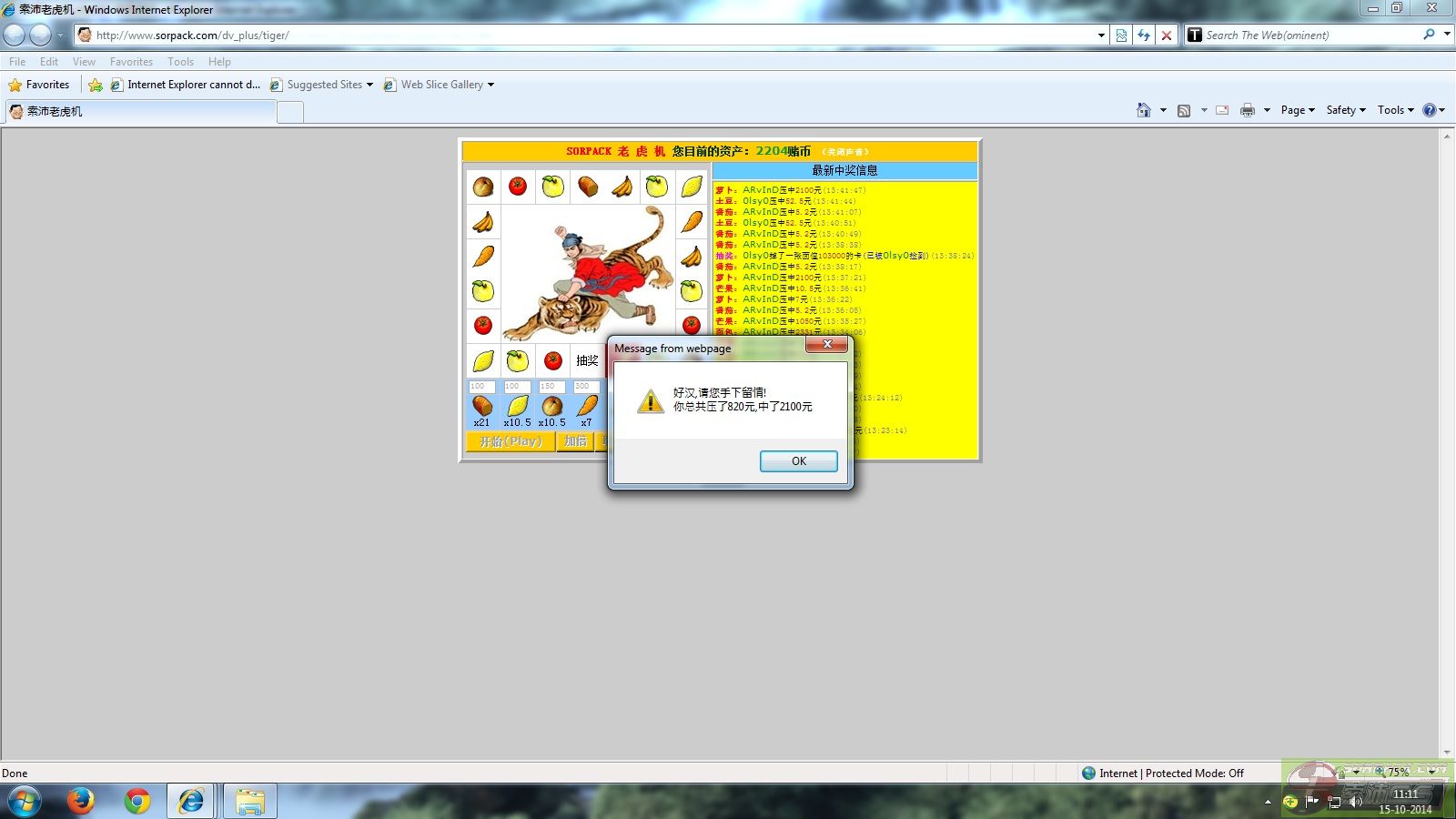Click the lemon x10.5 bet icon
The image size is (1456, 819).
[x=517, y=406]
